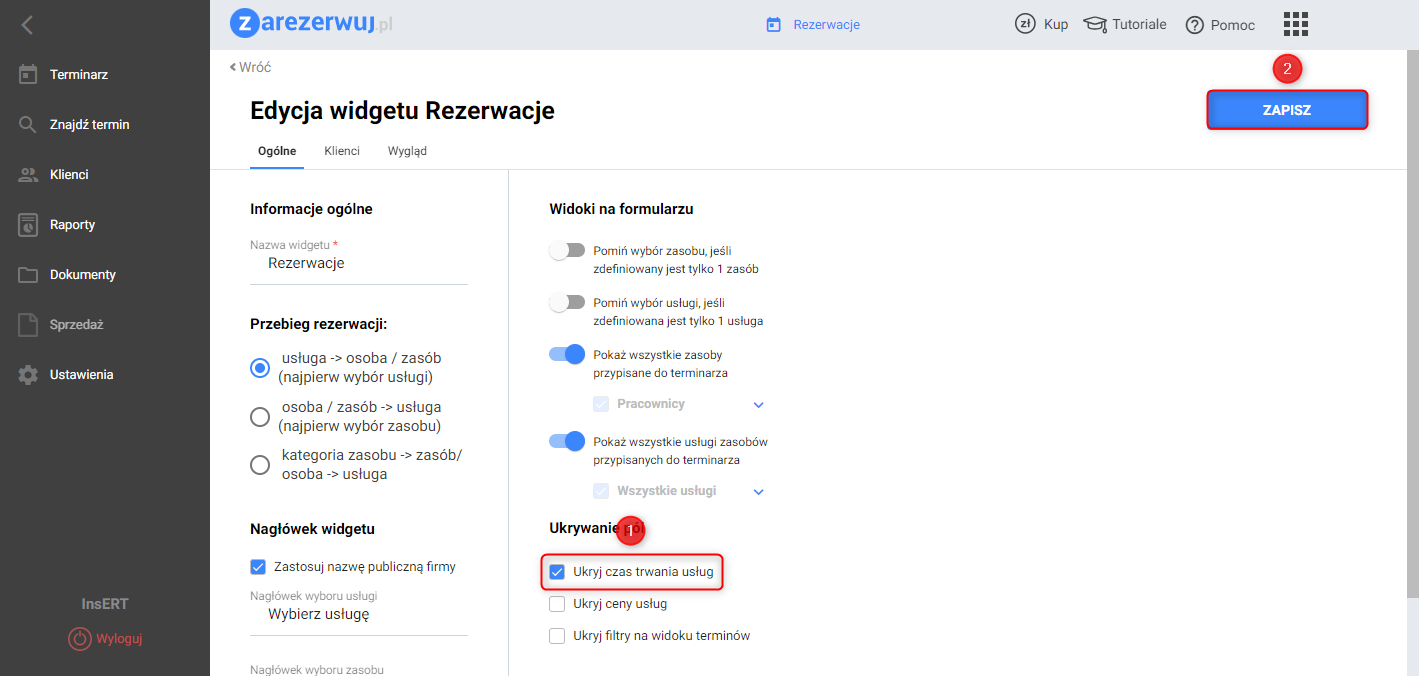Viewport: 1419px width, 676px height.
Task: Check the 'Ukryj ceny usług' checkbox
Action: [x=557, y=604]
